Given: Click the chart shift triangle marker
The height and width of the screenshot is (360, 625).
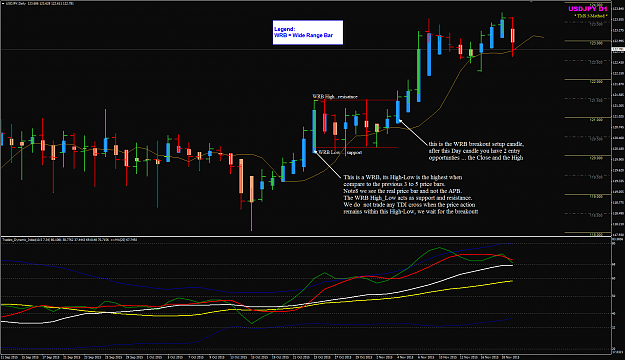Looking at the screenshot, I should click(x=531, y=2).
